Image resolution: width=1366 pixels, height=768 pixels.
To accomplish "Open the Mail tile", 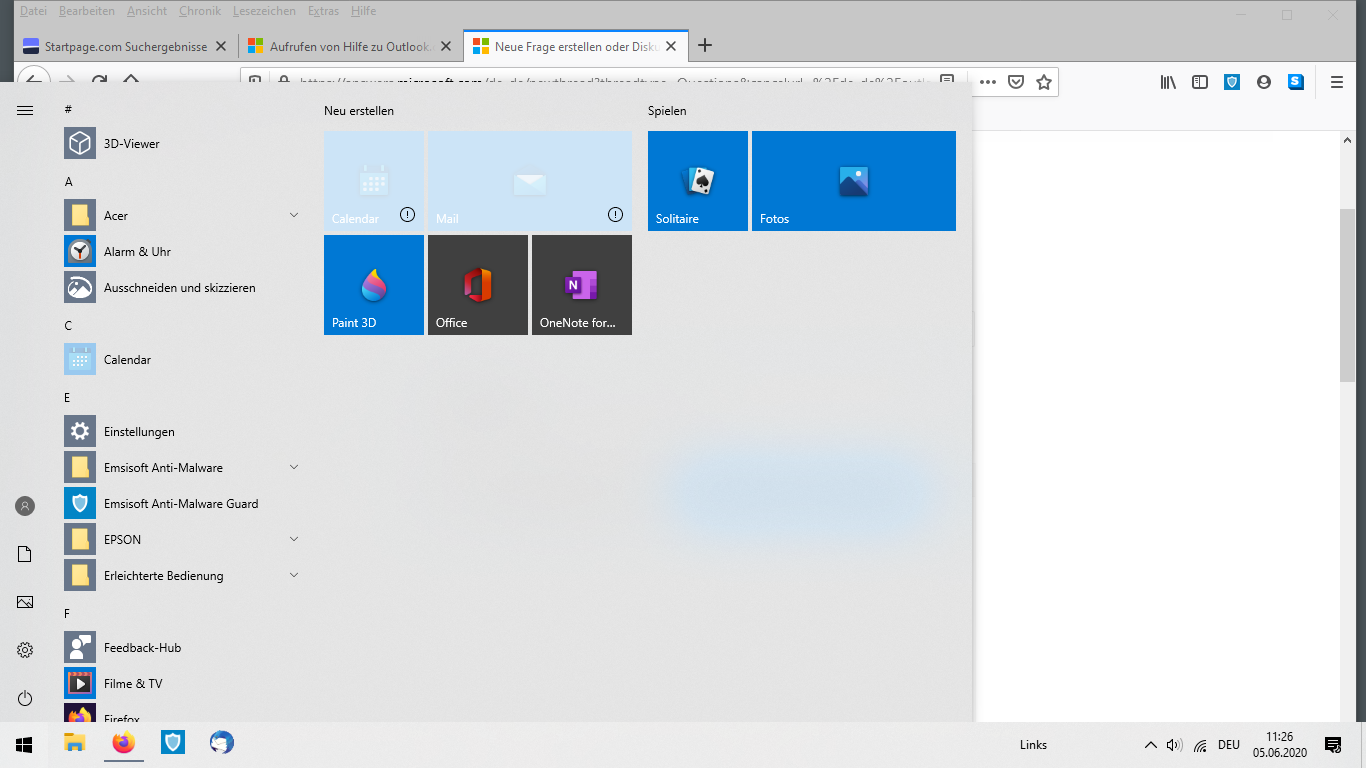I will coord(530,181).
